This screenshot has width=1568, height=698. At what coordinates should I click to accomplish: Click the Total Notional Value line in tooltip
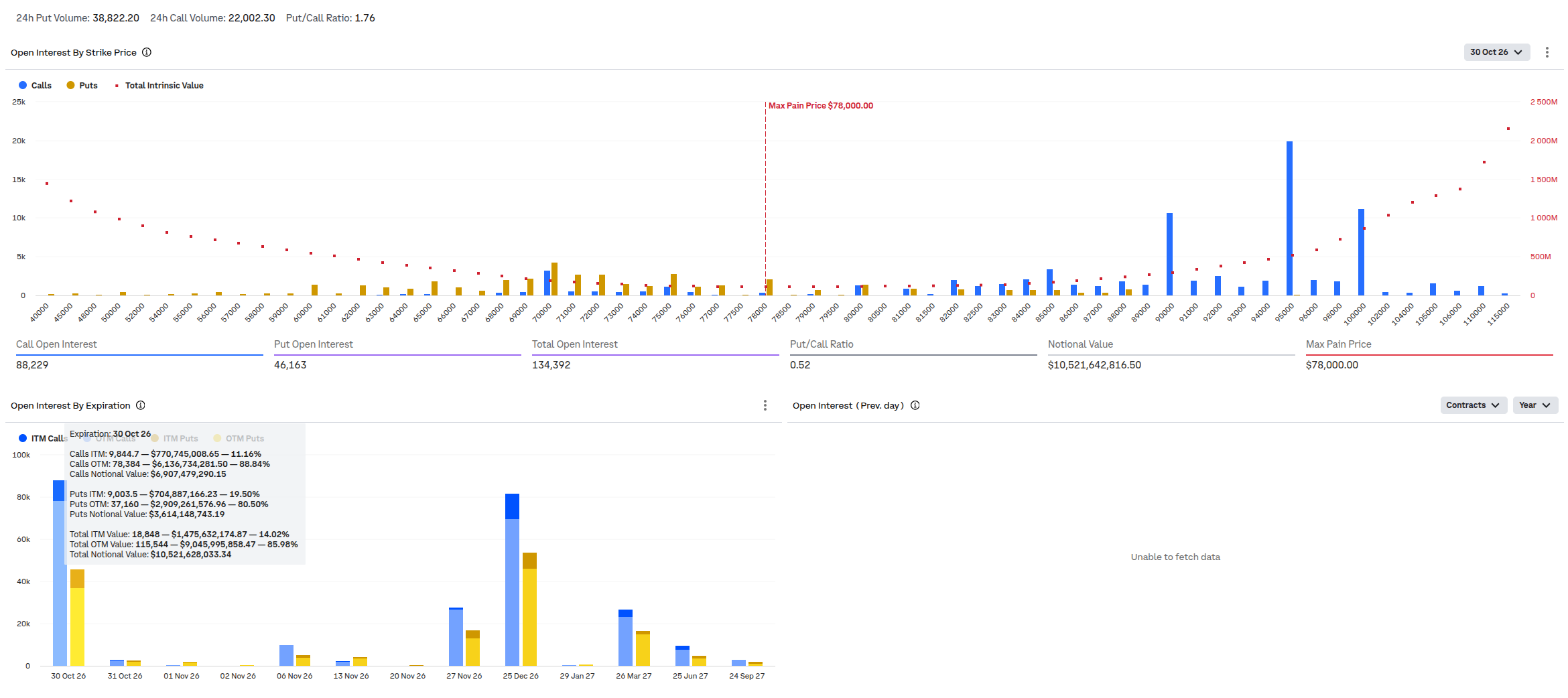151,555
